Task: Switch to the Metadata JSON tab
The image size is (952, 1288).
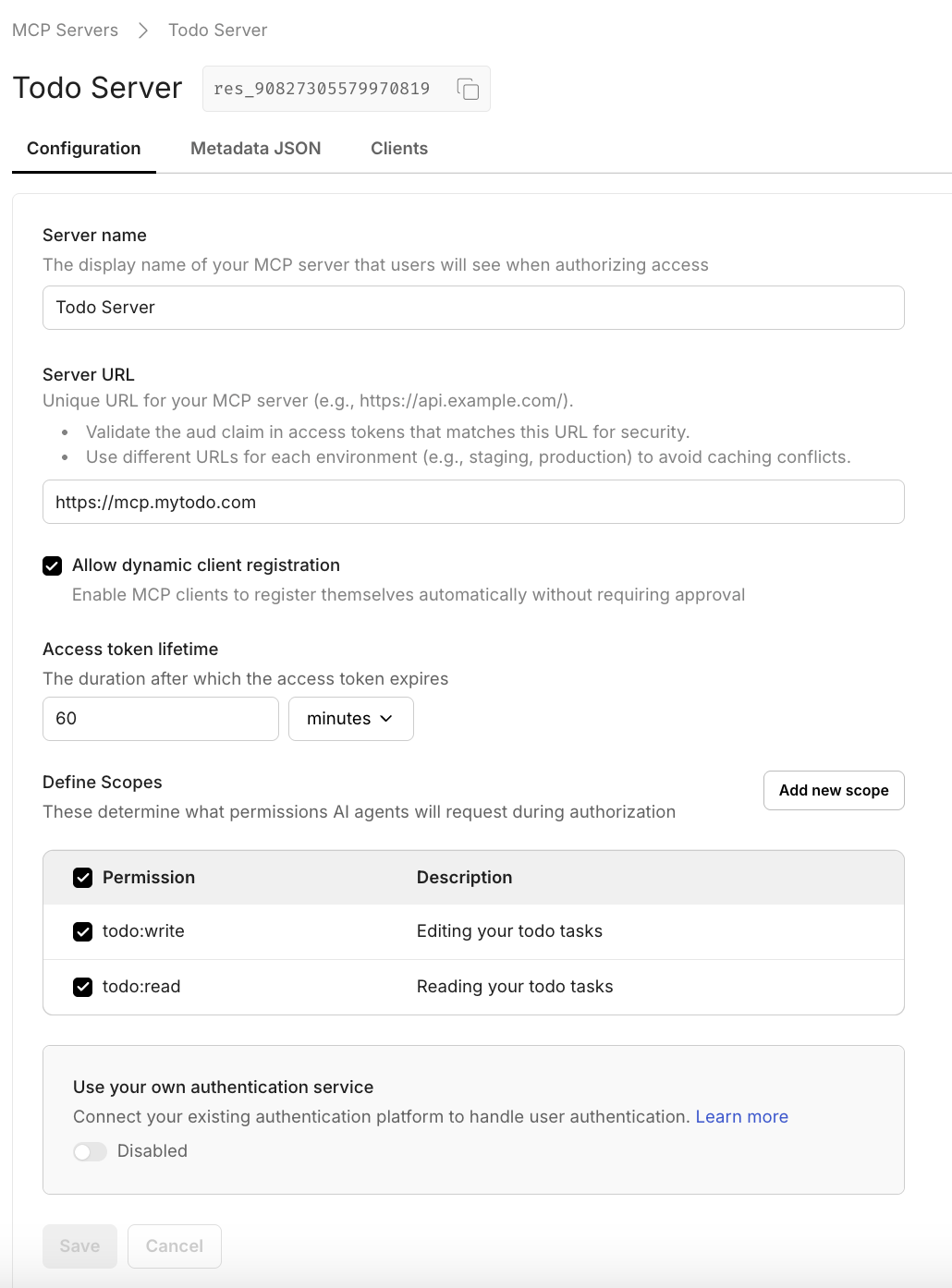Action: 255,148
